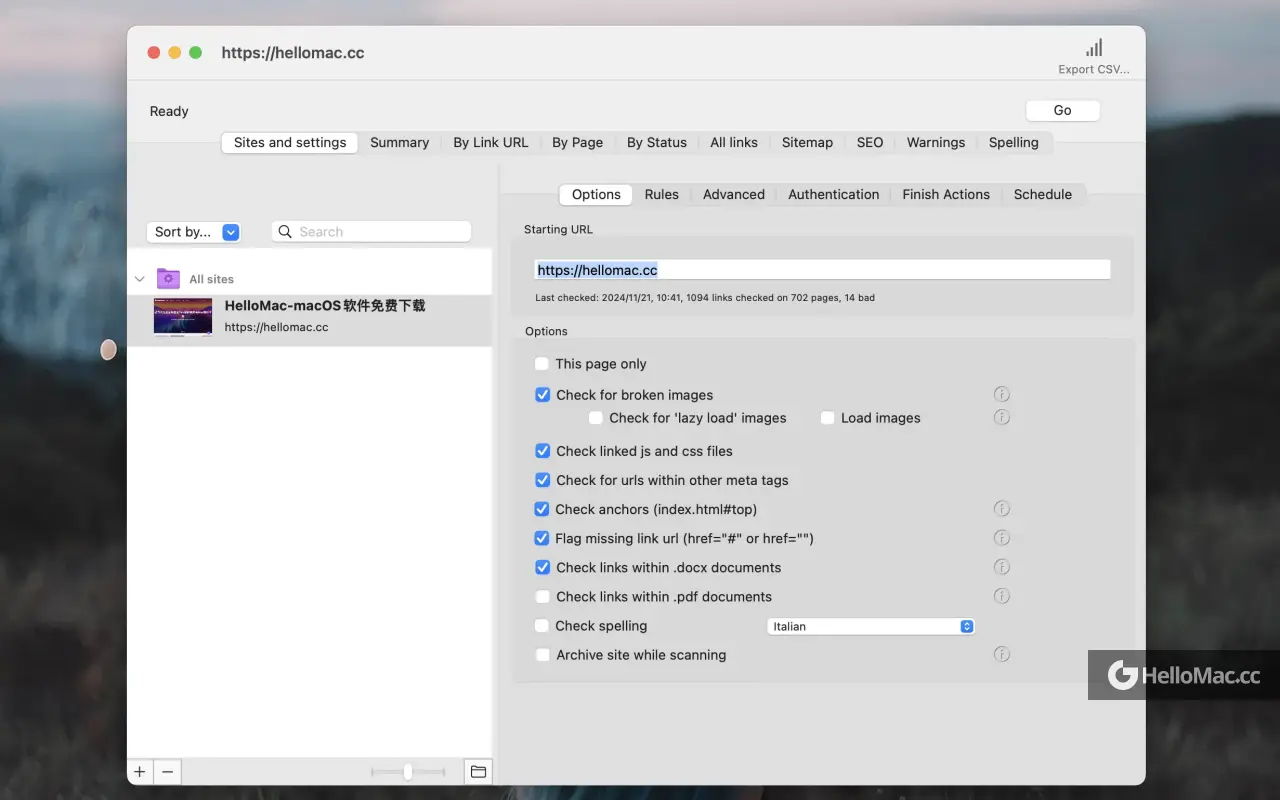This screenshot has height=800, width=1280.
Task: Switch to the SEO tab
Action: pyautogui.click(x=870, y=143)
